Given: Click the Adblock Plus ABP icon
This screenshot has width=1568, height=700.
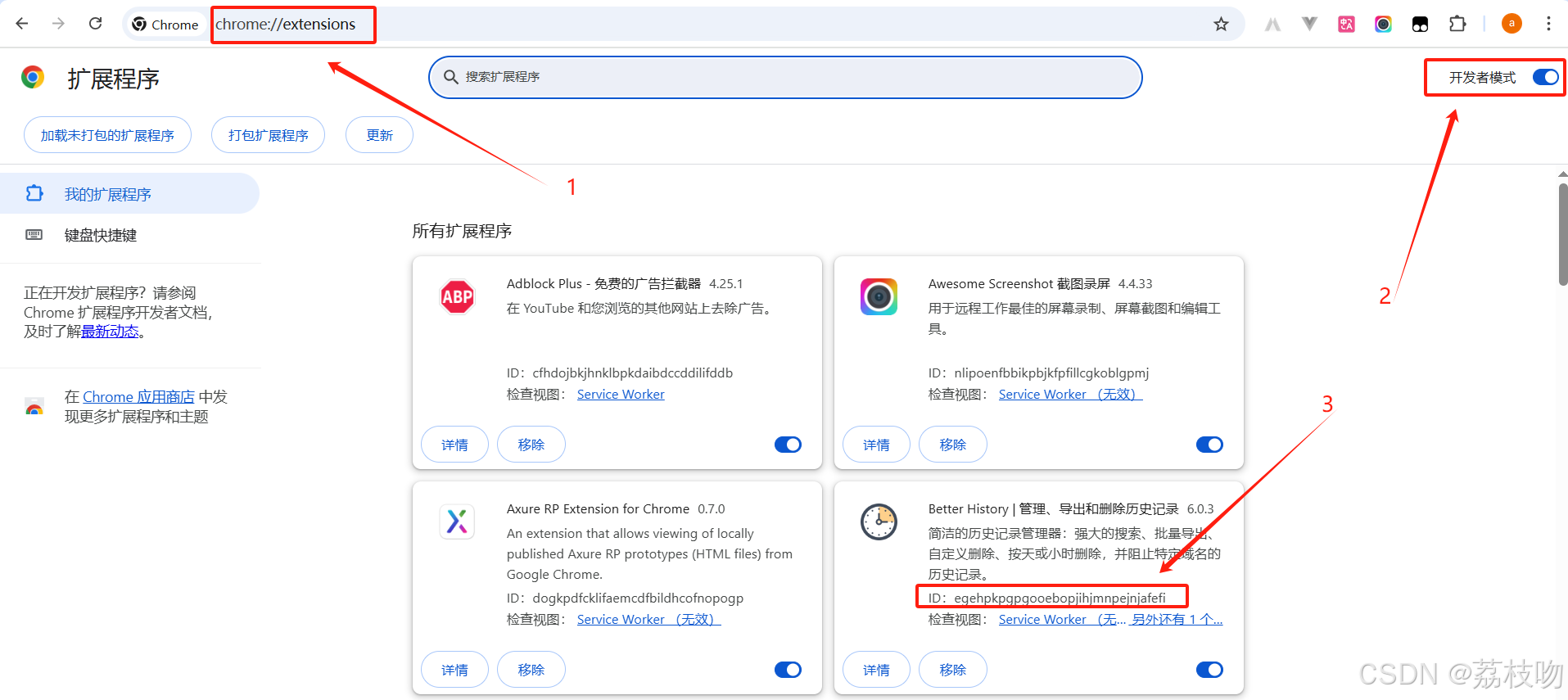Looking at the screenshot, I should (x=457, y=296).
